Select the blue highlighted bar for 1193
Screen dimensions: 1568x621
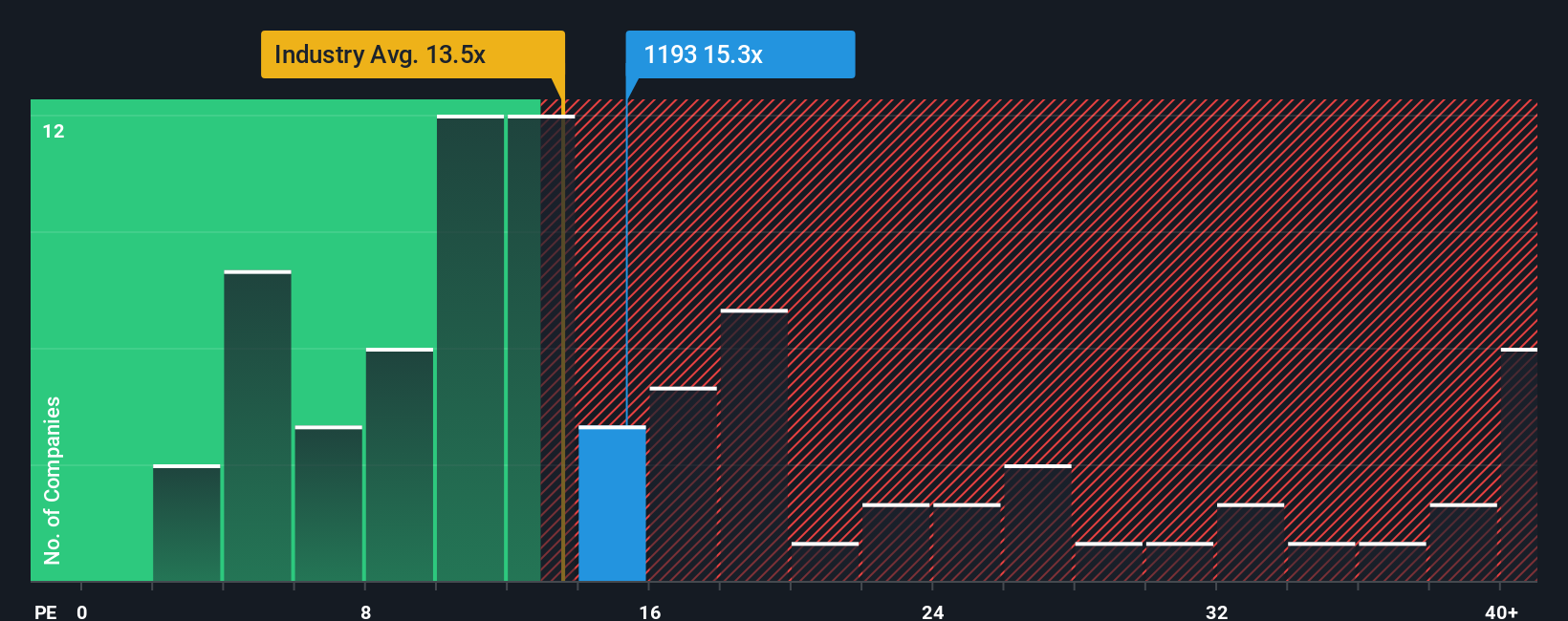[x=612, y=503]
